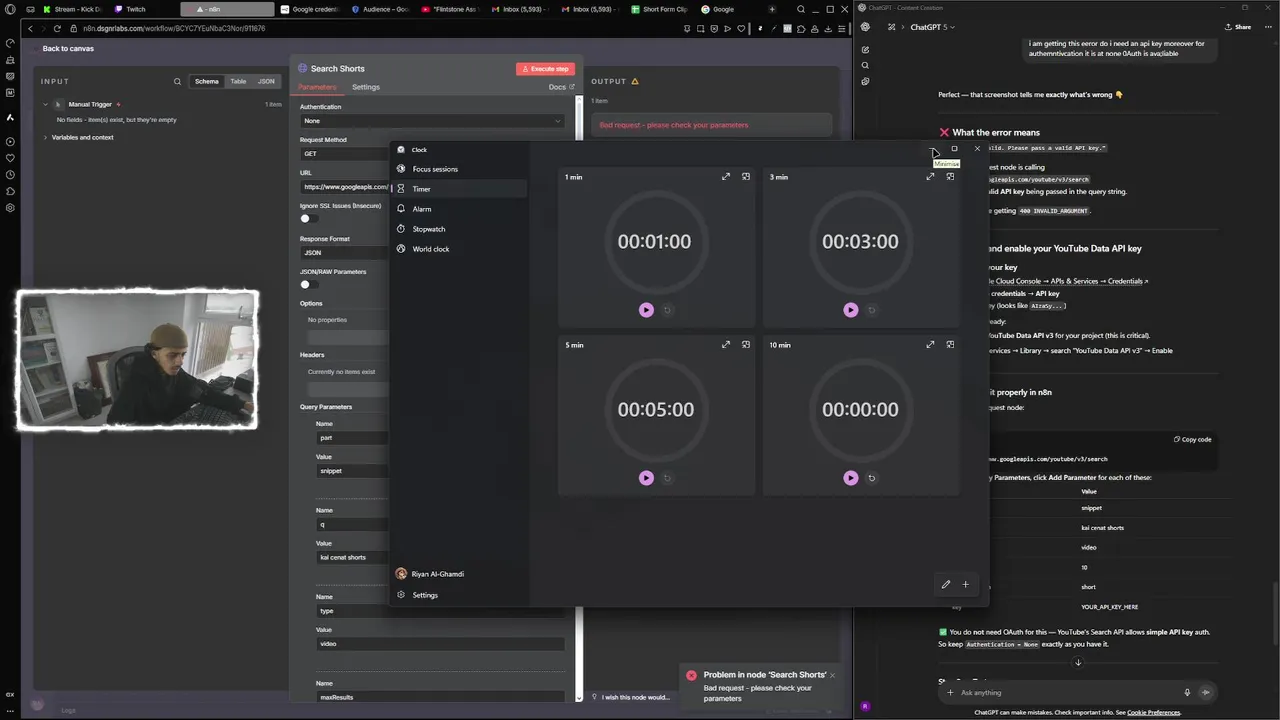Click the URL input field in n8n

[x=345, y=187]
